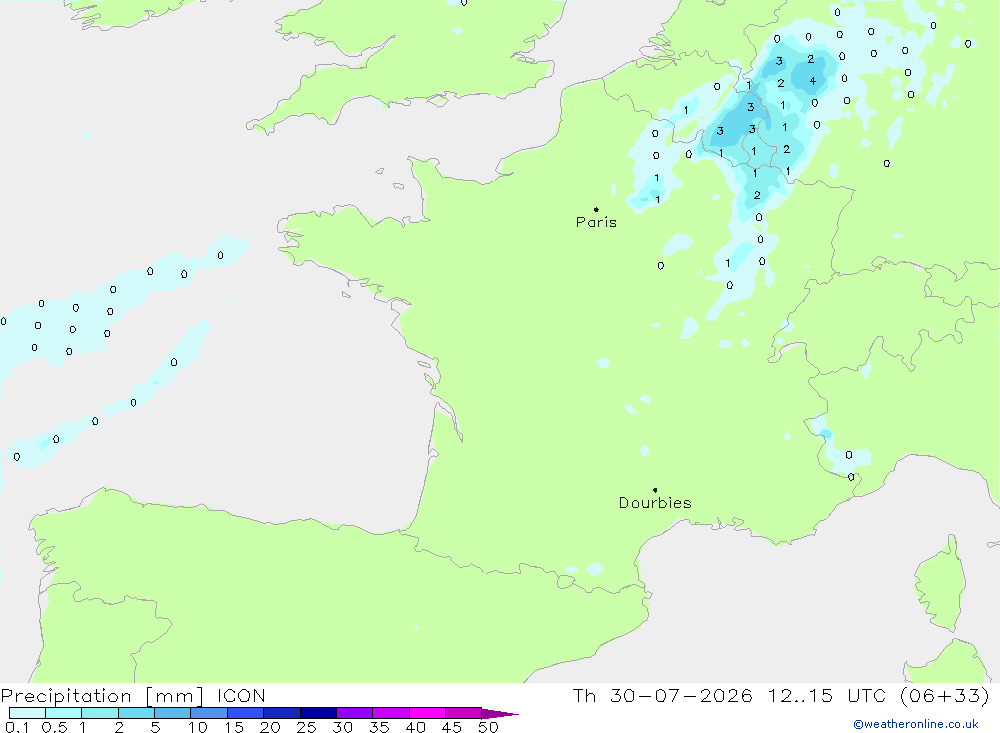This screenshot has width=1000, height=733.
Task: Click the '30' legend scale label
Action: coord(343,727)
